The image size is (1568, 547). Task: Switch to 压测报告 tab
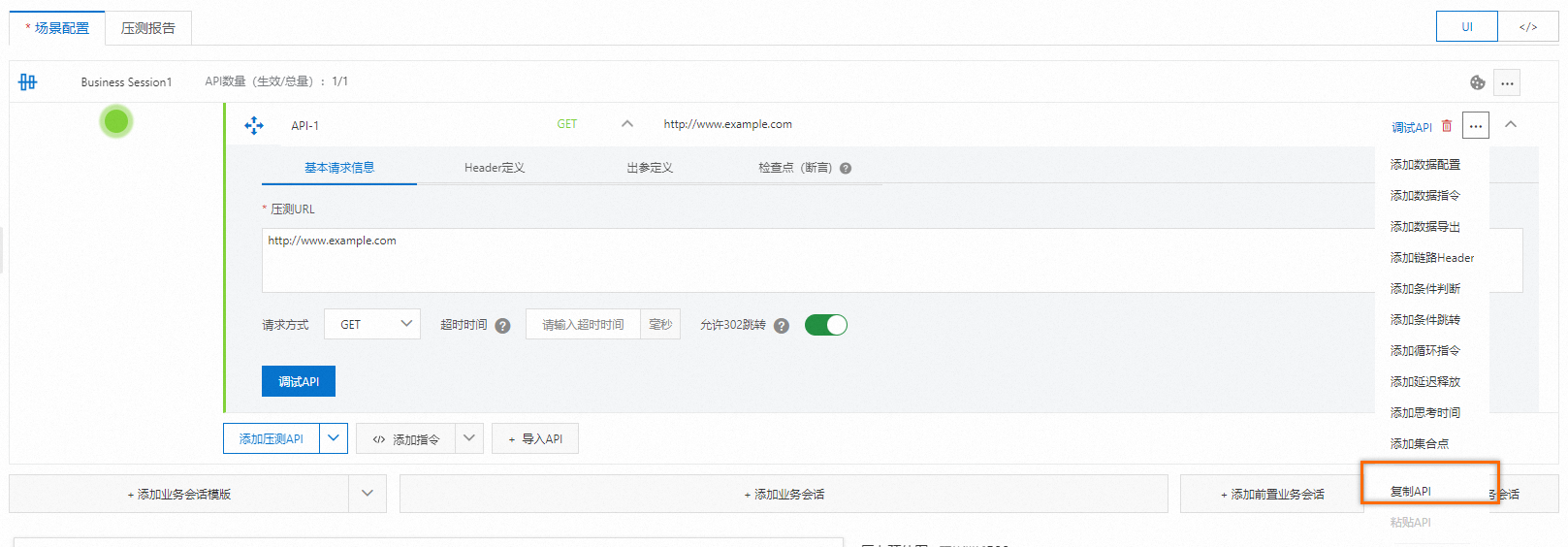148,28
